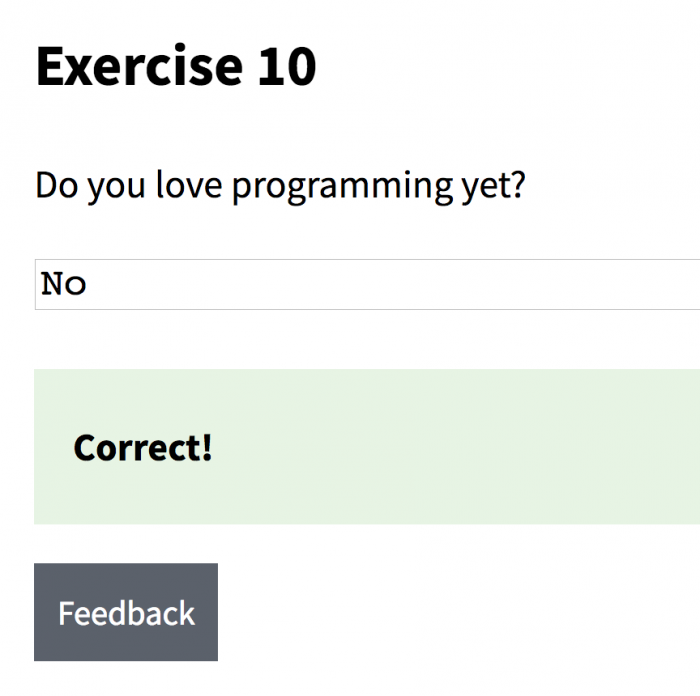Select the "Exercise 10" heading
Image resolution: width=700 pixels, height=696 pixels.
tap(176, 67)
